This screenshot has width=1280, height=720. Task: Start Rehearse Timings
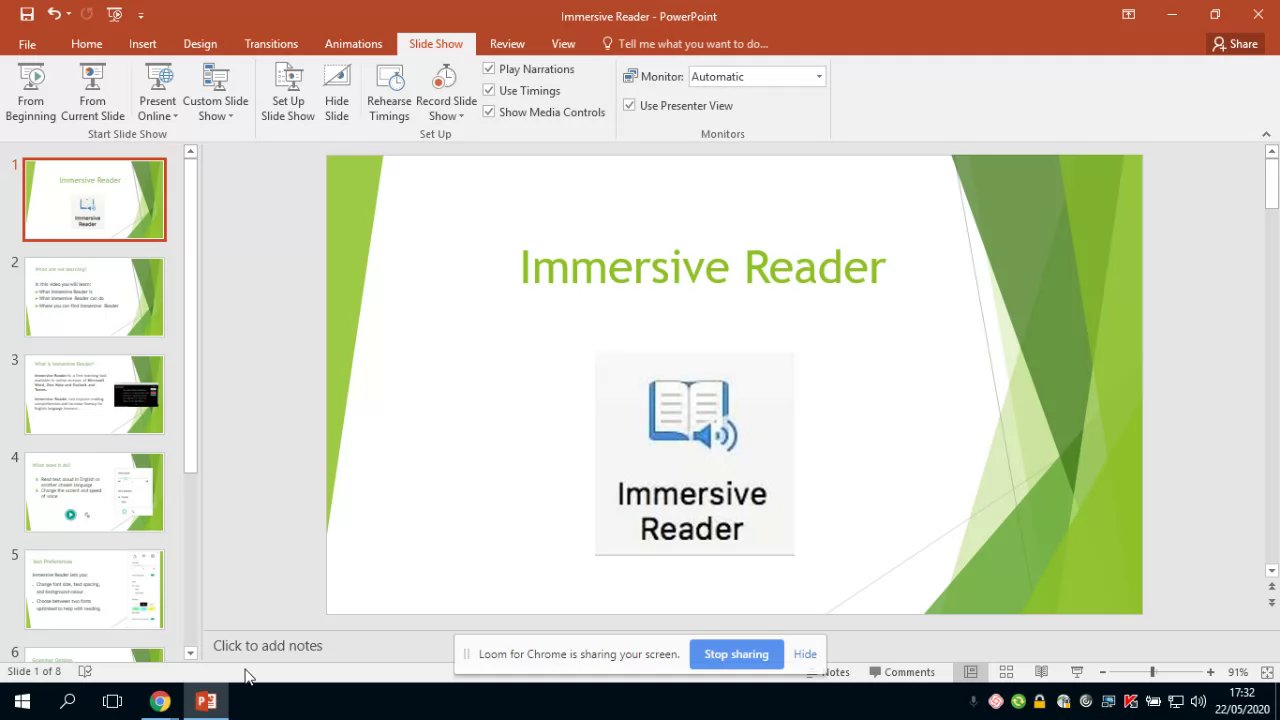coord(389,92)
